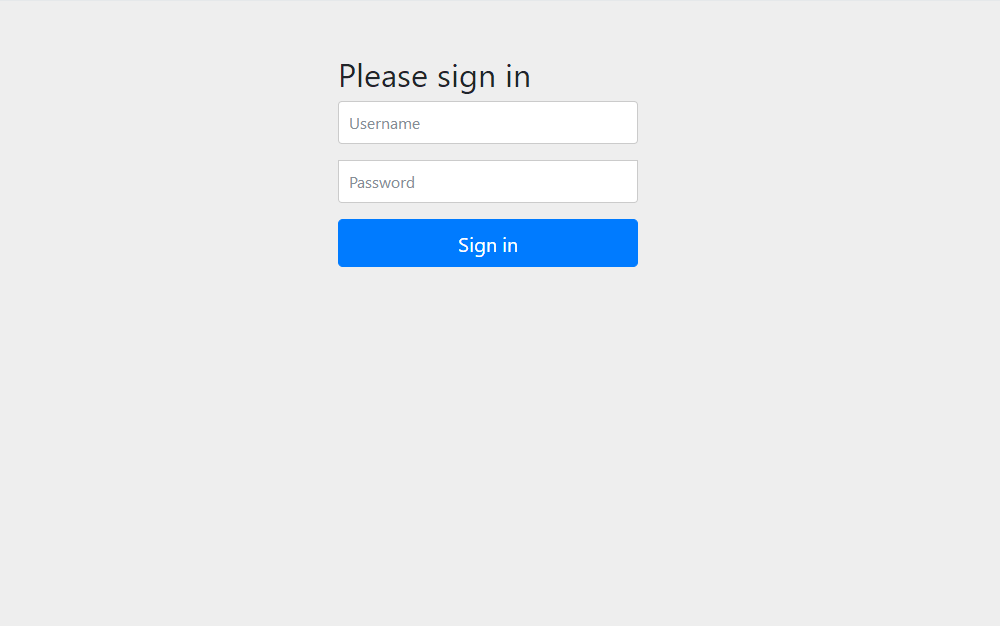Click the 'Sign in' label on the blue button

[x=488, y=245]
